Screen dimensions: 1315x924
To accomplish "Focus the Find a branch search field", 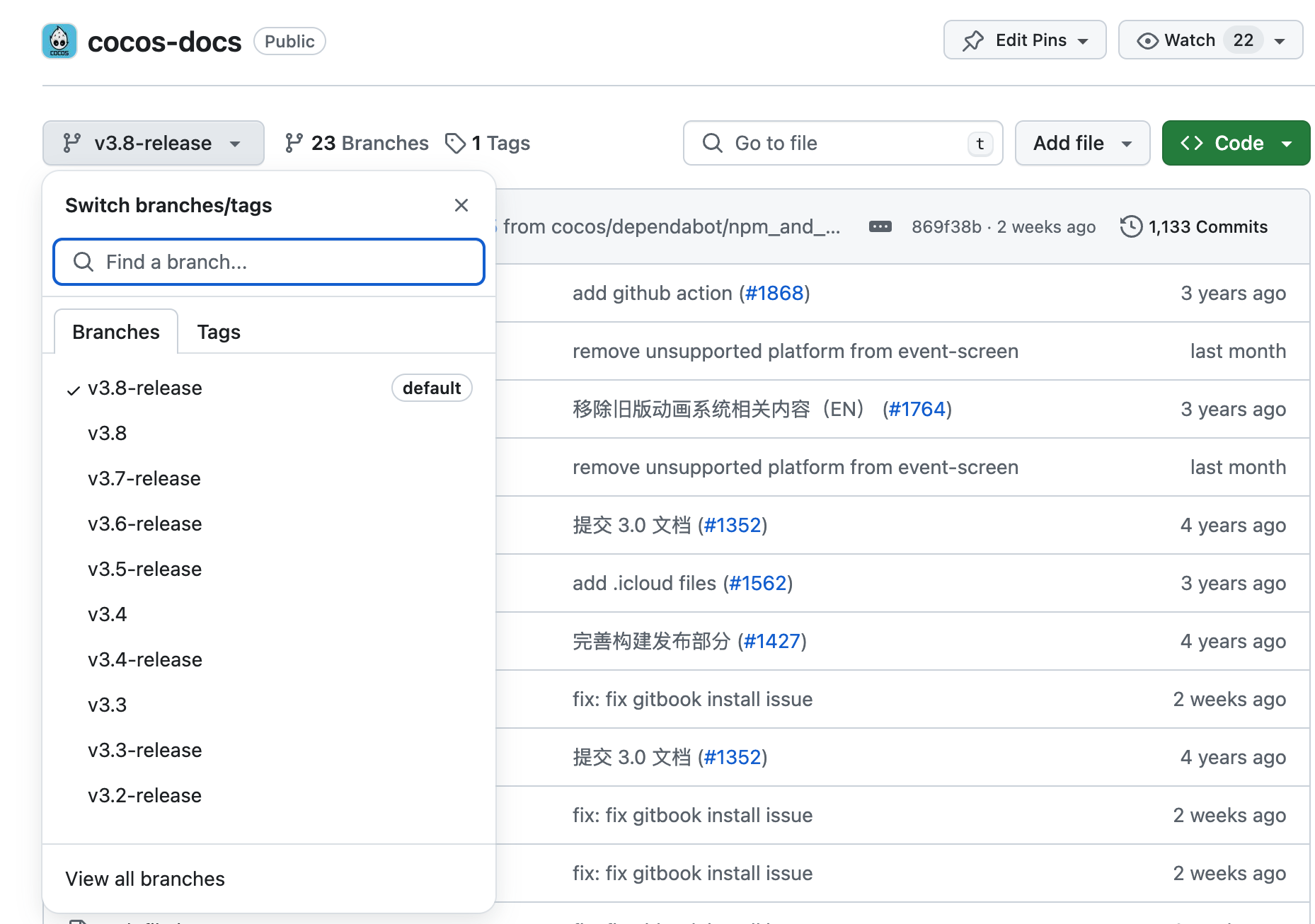I will (269, 262).
